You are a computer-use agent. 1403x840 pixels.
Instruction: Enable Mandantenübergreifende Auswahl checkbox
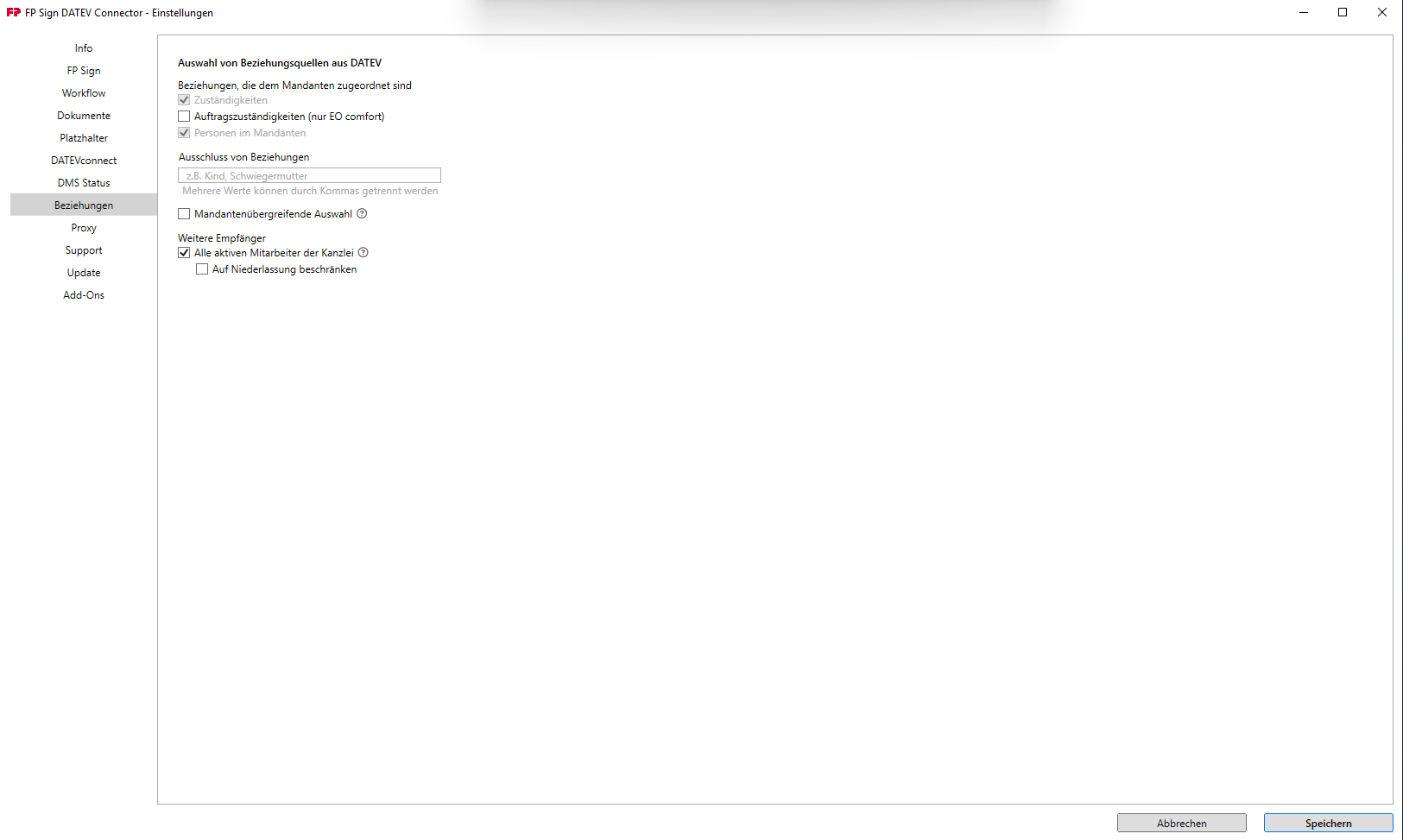(184, 213)
